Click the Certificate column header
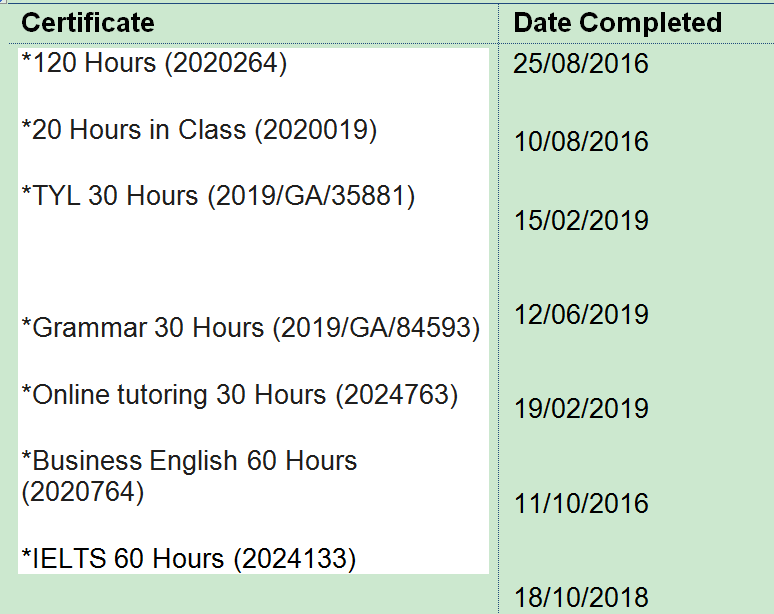This screenshot has height=614, width=774. click(x=88, y=22)
